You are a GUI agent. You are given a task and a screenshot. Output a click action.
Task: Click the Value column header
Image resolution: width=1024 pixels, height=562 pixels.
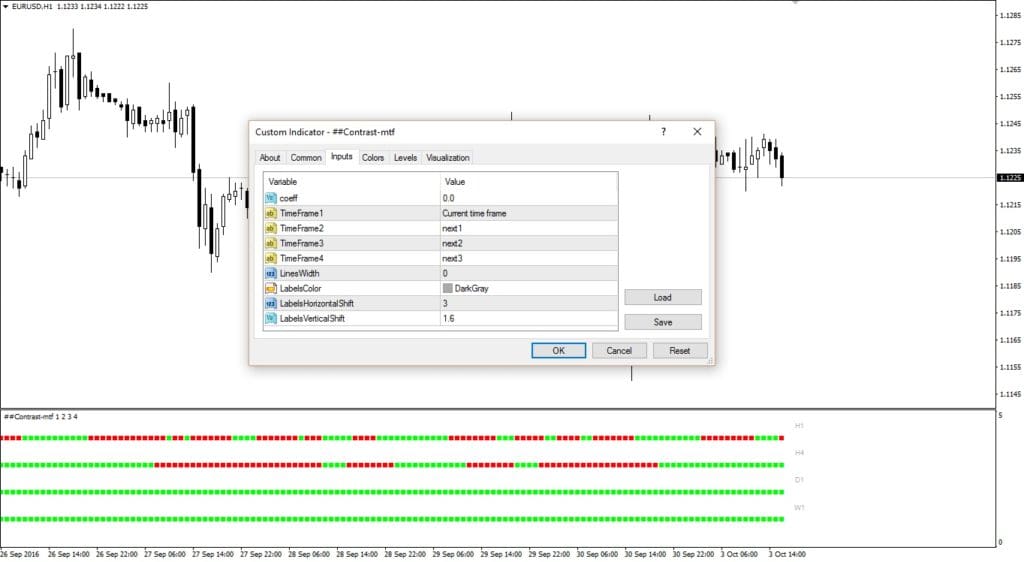pyautogui.click(x=529, y=181)
